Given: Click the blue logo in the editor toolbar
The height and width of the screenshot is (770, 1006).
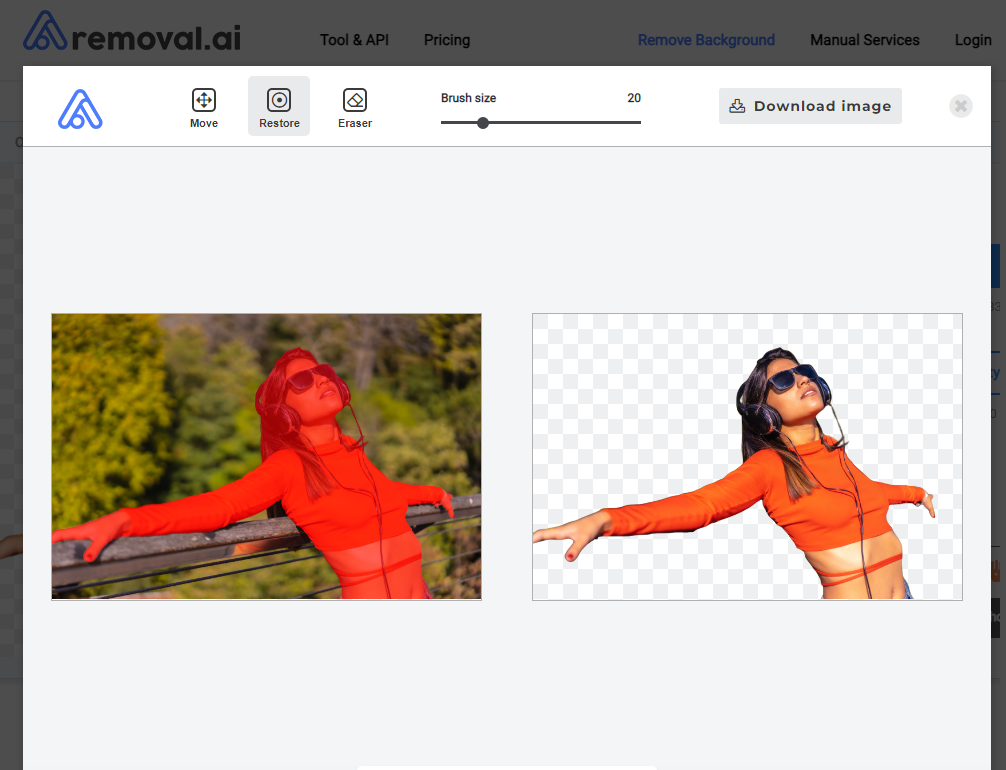Looking at the screenshot, I should click(80, 109).
